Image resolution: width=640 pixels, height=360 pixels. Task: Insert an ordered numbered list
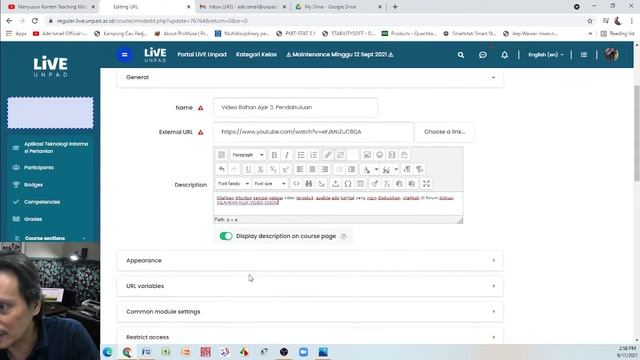pyautogui.click(x=313, y=155)
